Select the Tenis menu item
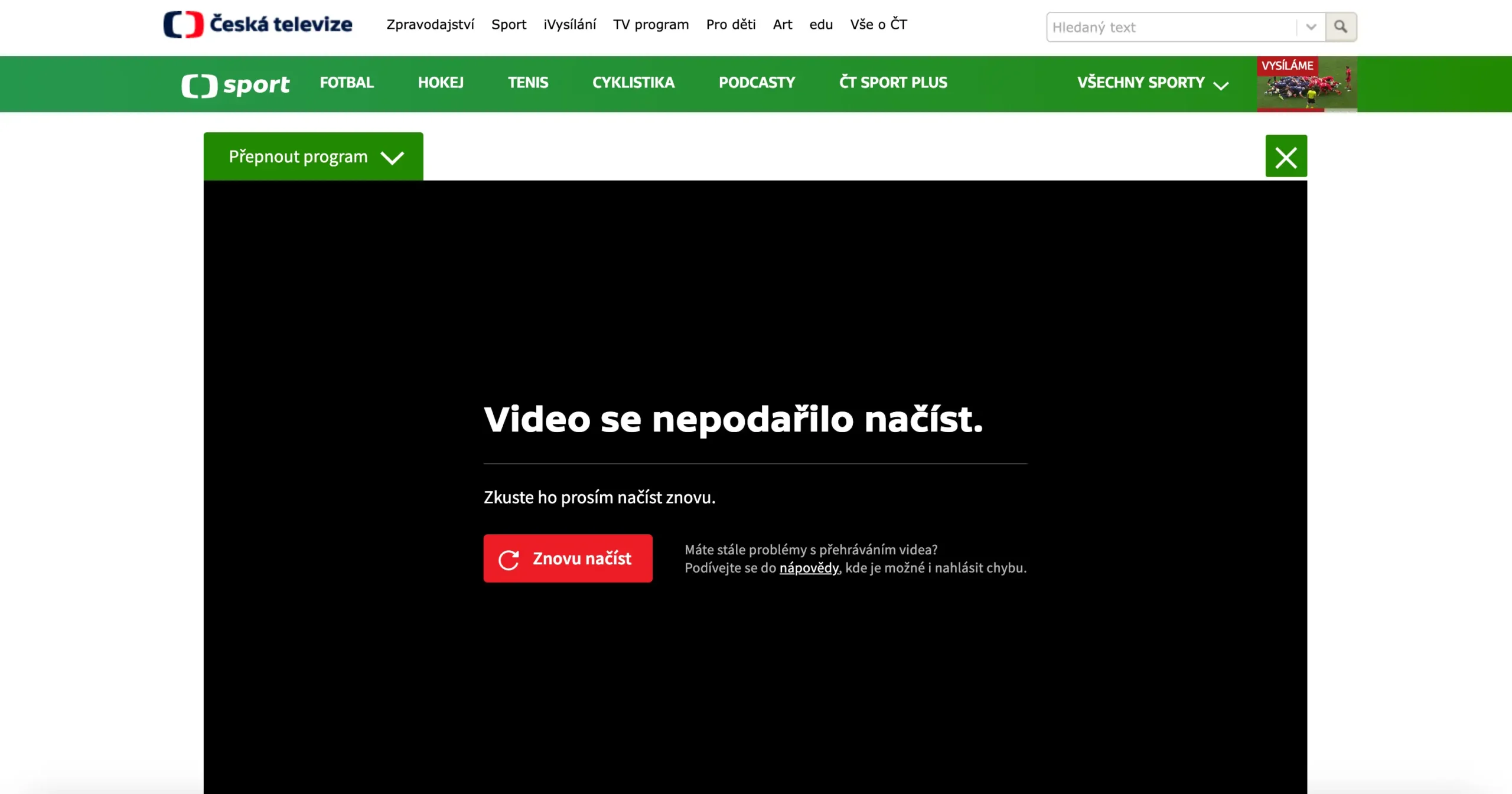1512x794 pixels. [528, 83]
